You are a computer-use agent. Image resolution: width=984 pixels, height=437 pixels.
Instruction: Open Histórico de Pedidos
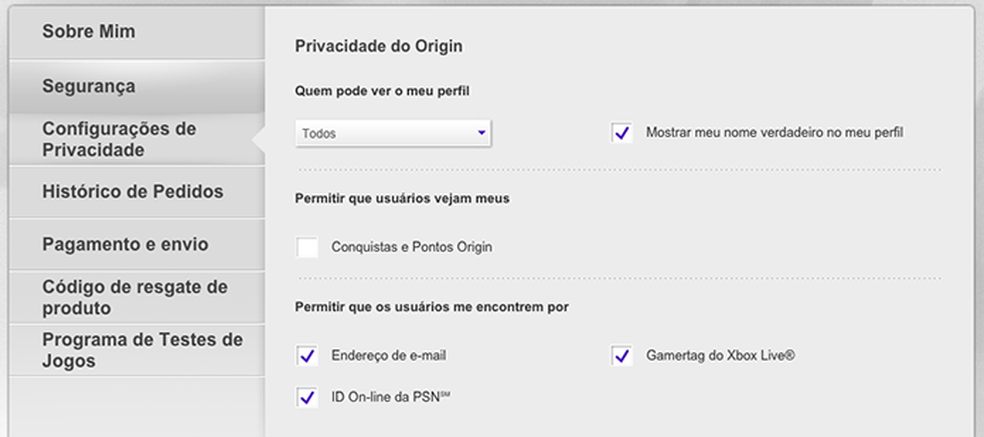tap(132, 191)
